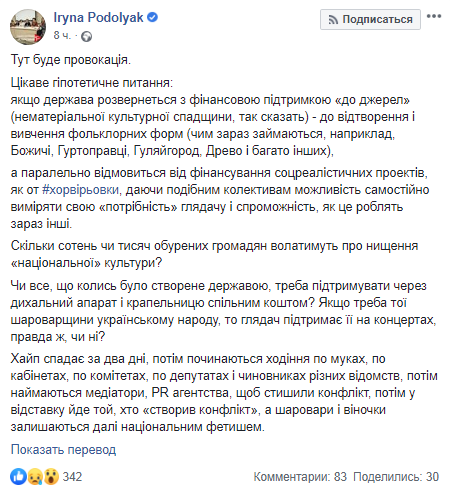This screenshot has width=450, height=491.
Task: Click the globe public-privacy icon
Action: point(86,36)
